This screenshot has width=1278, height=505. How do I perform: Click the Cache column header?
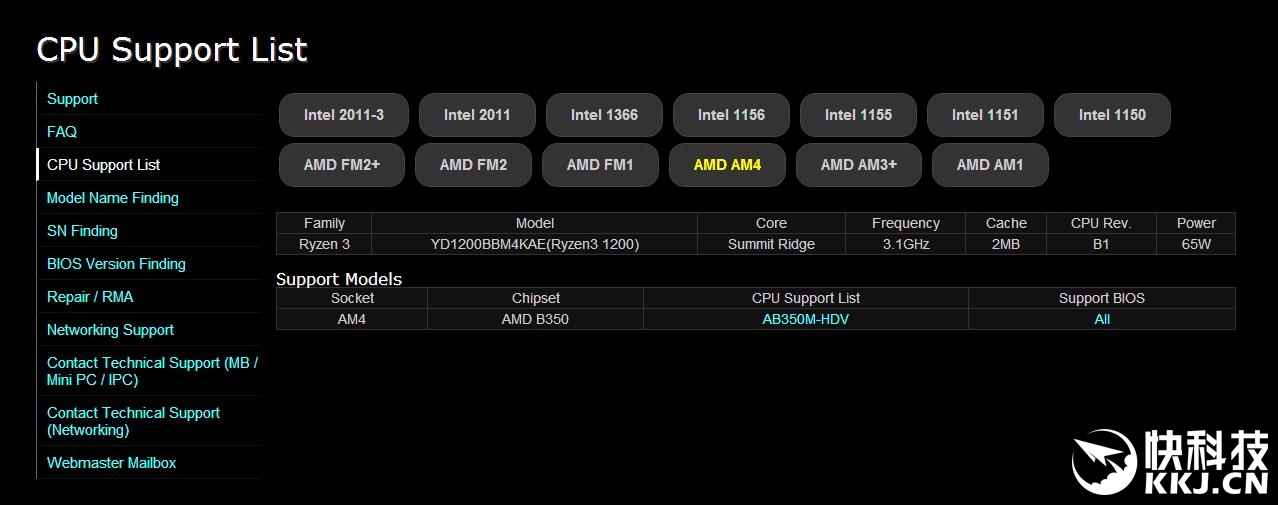[1006, 223]
